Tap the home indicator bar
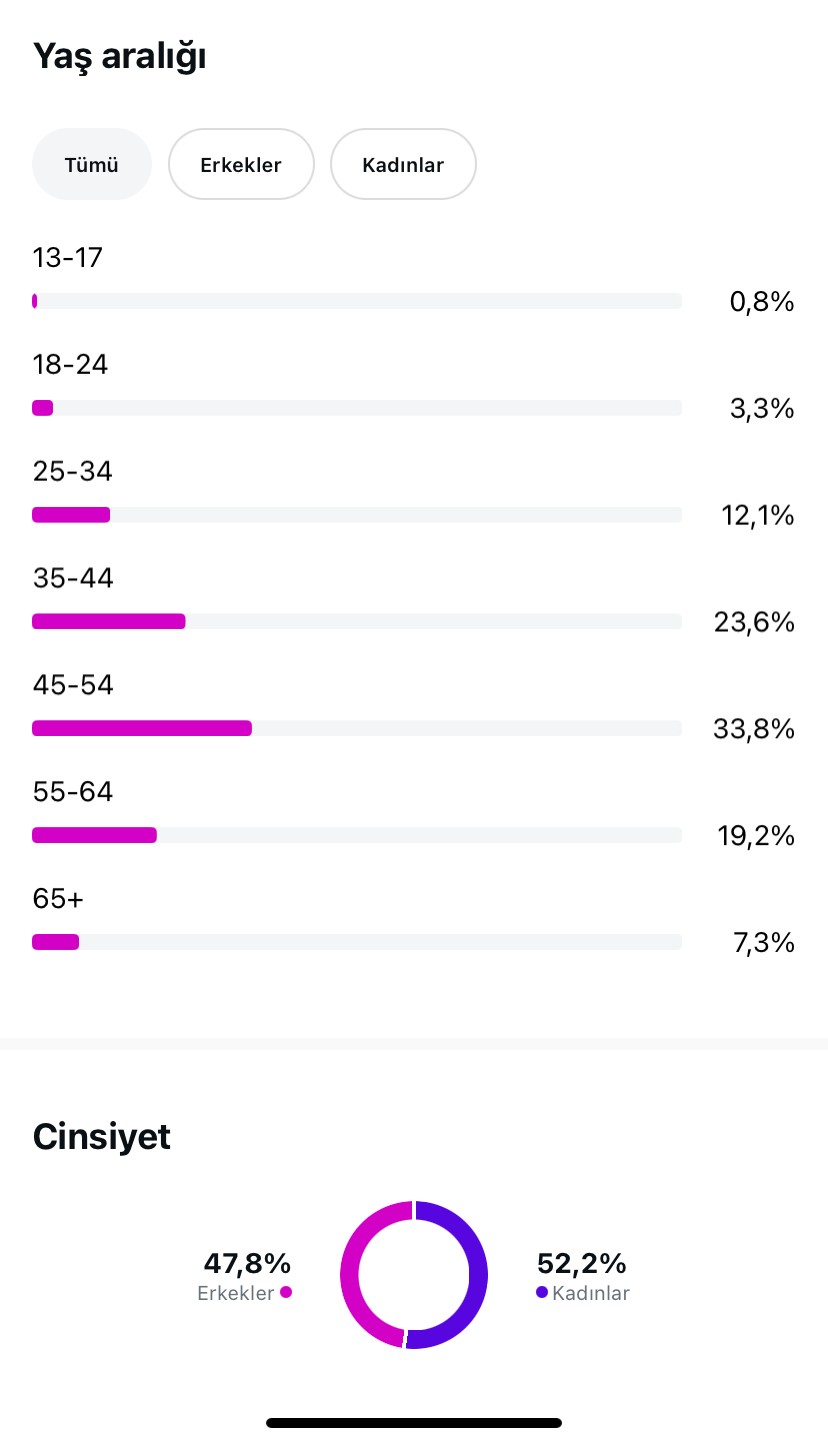Image resolution: width=828 pixels, height=1444 pixels. click(414, 1423)
